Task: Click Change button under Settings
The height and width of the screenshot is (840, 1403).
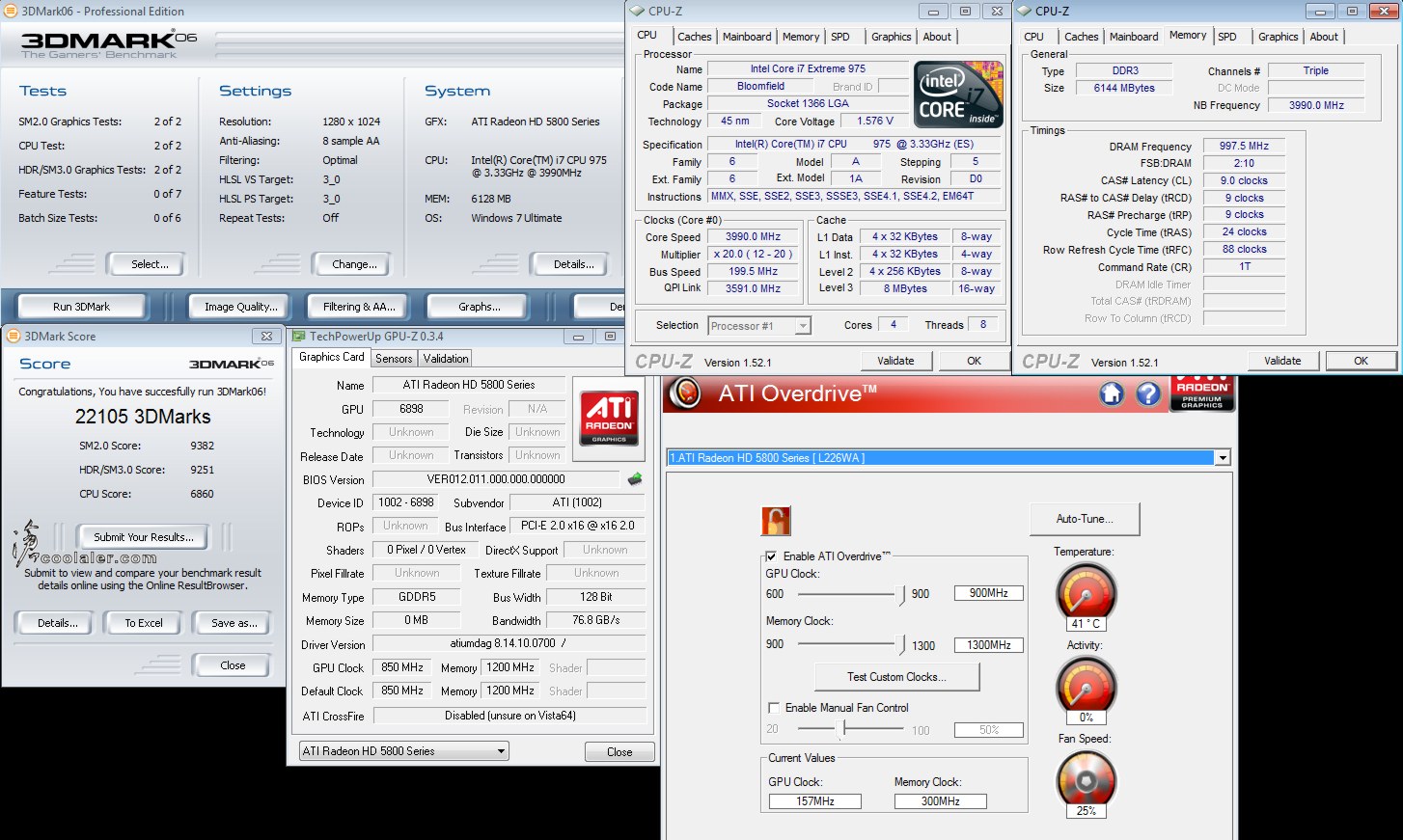Action: (354, 264)
